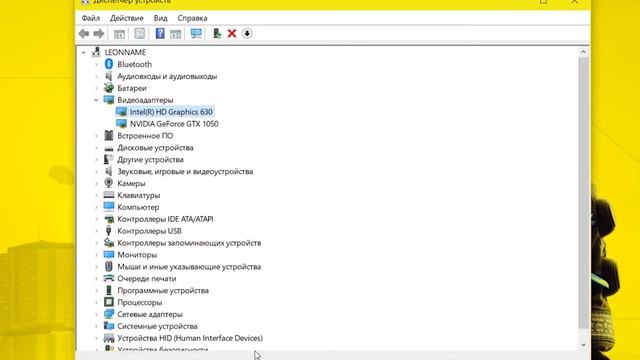
Task: Expand the Контроллеры запоминающих устройств category
Action: (x=96, y=243)
